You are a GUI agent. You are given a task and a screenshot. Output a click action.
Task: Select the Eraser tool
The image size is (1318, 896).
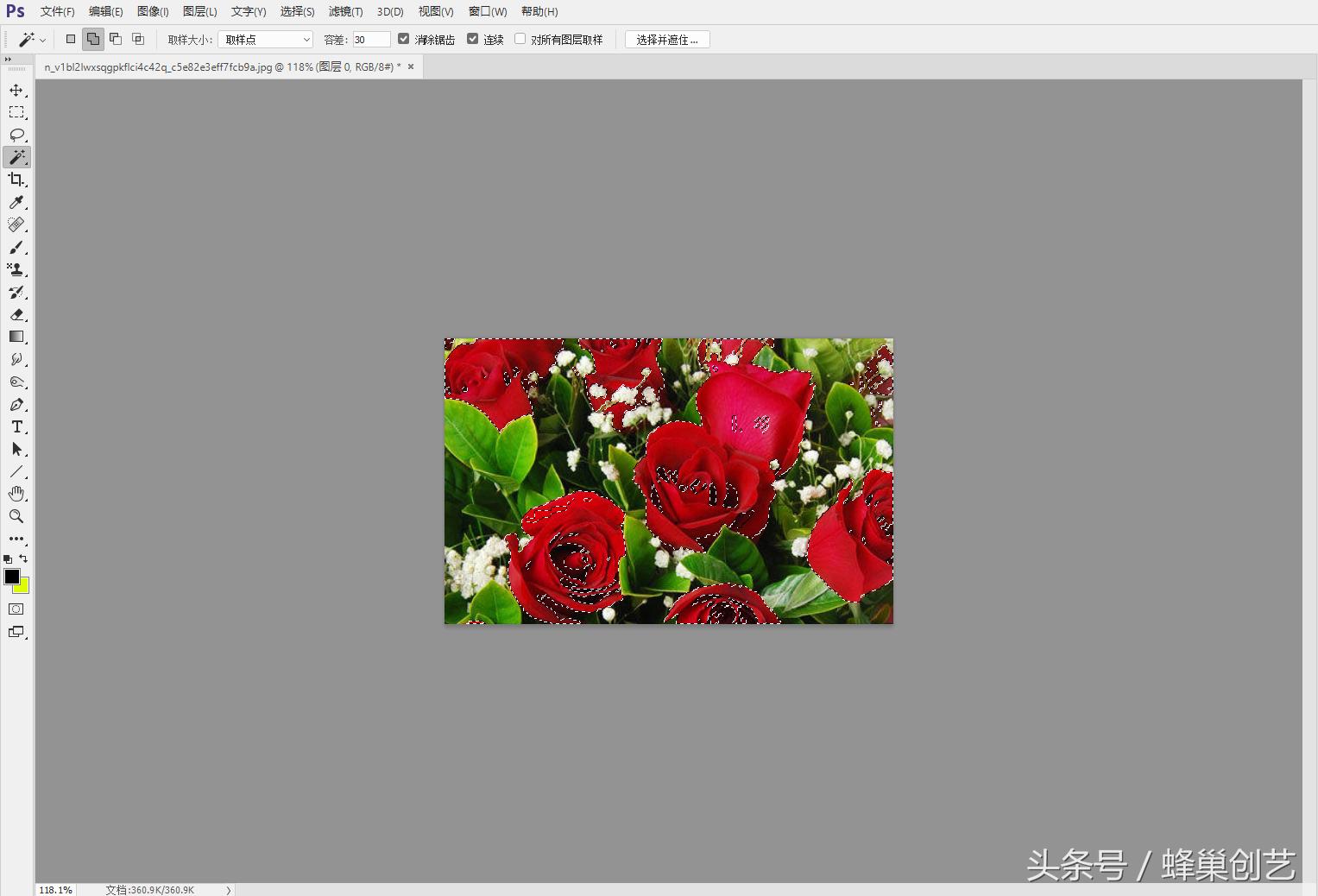click(16, 315)
